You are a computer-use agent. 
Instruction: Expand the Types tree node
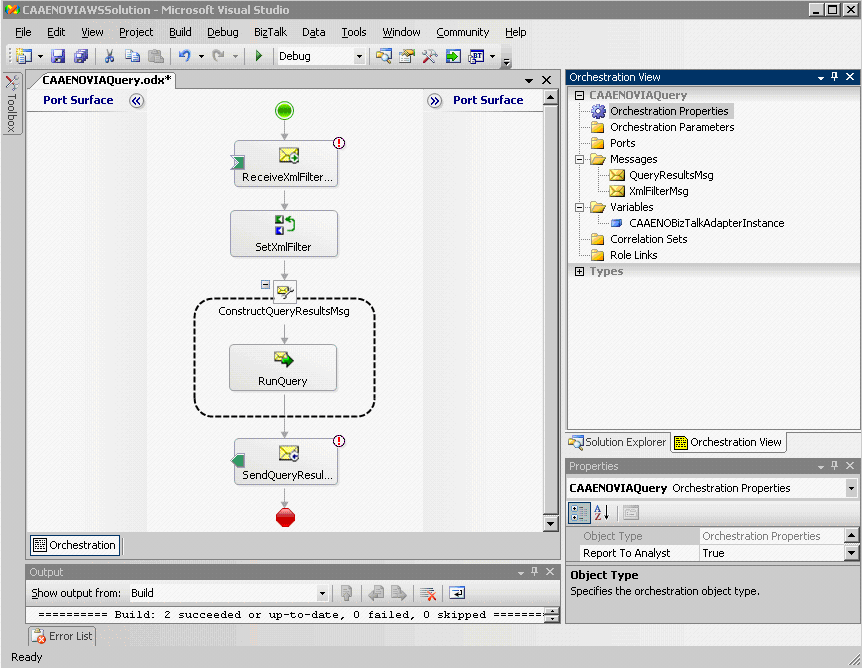(x=579, y=272)
